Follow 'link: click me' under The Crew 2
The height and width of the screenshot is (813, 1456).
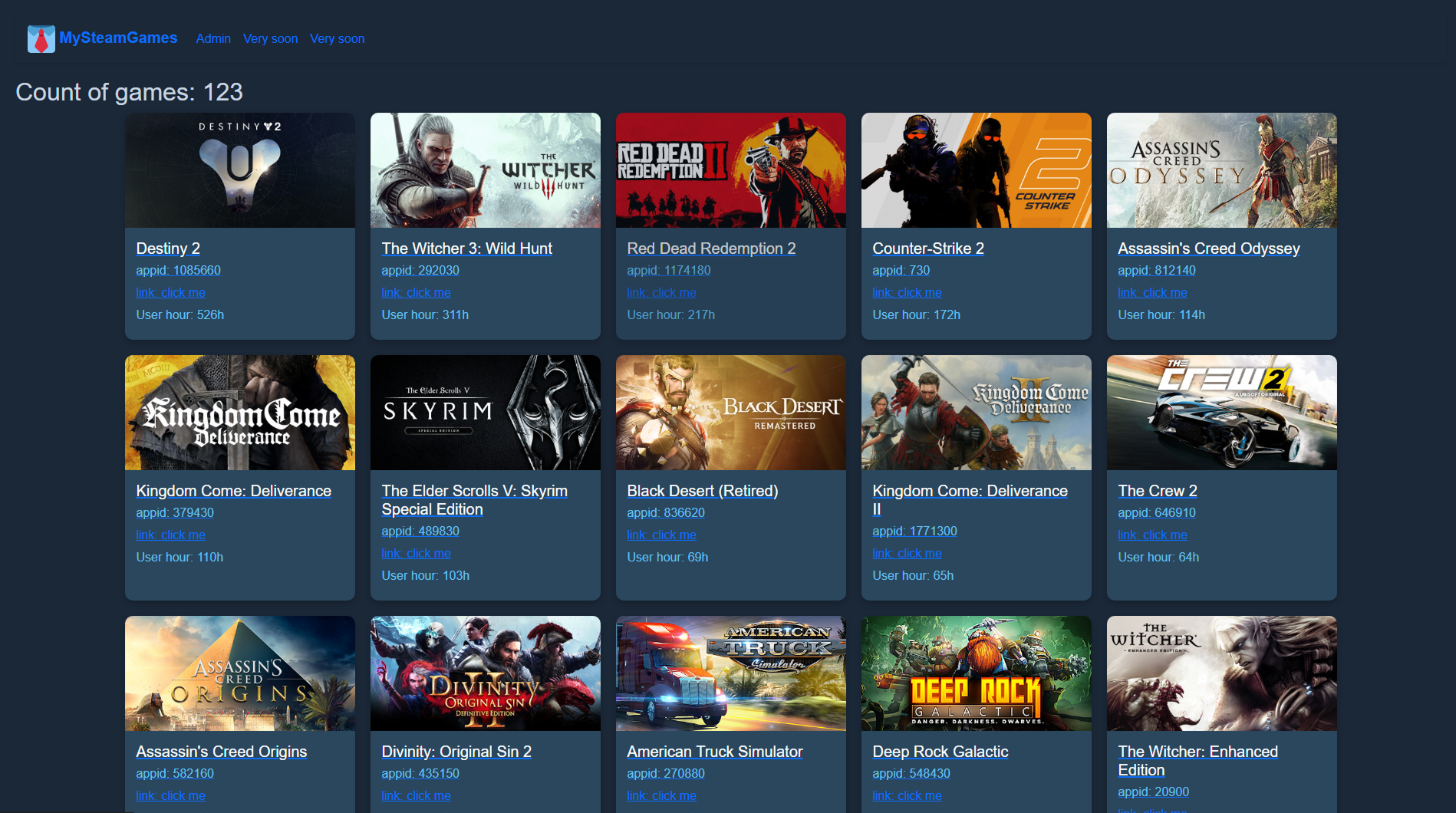[1152, 535]
